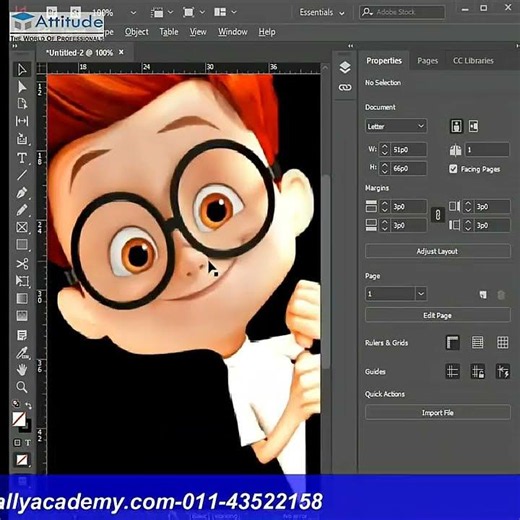
Task: Open the Help menu
Action: coord(267,32)
